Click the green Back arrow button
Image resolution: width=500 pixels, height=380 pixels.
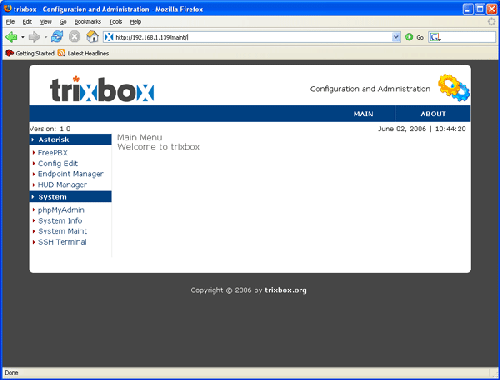click(x=11, y=37)
